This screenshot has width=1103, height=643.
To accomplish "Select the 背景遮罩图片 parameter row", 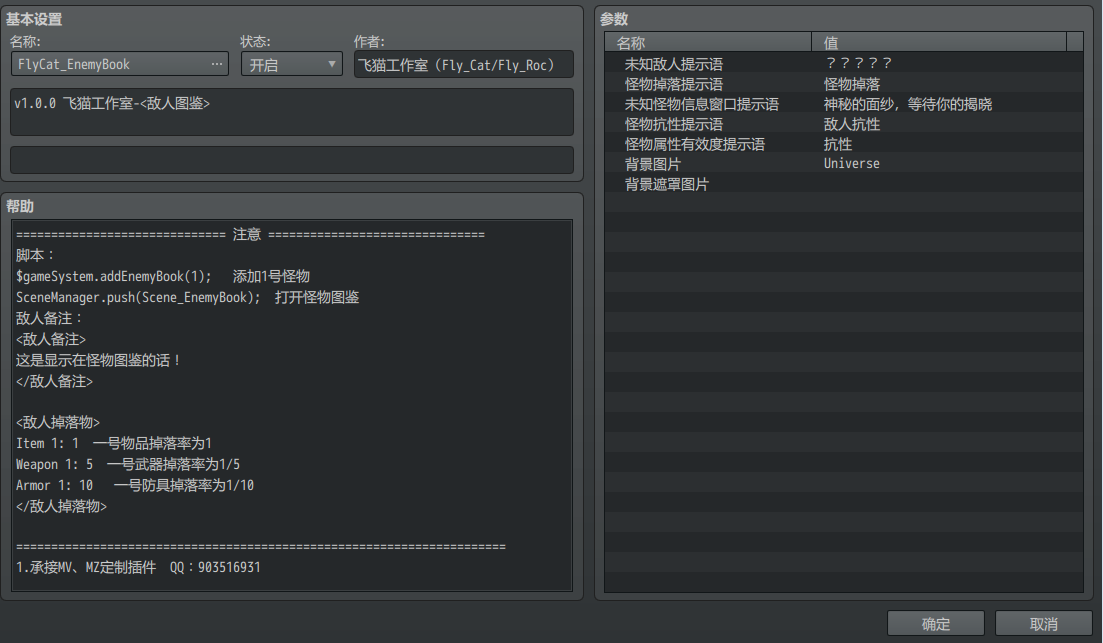I will pyautogui.click(x=843, y=184).
